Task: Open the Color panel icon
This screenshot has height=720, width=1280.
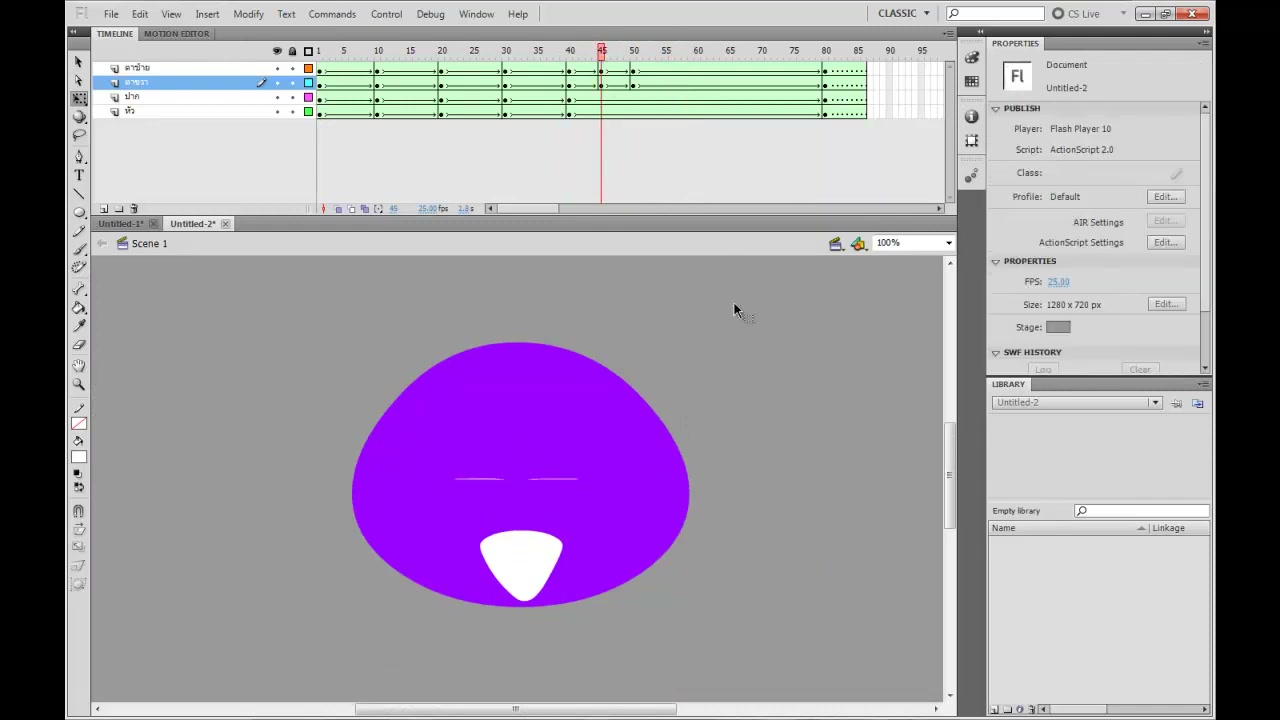Action: click(971, 59)
